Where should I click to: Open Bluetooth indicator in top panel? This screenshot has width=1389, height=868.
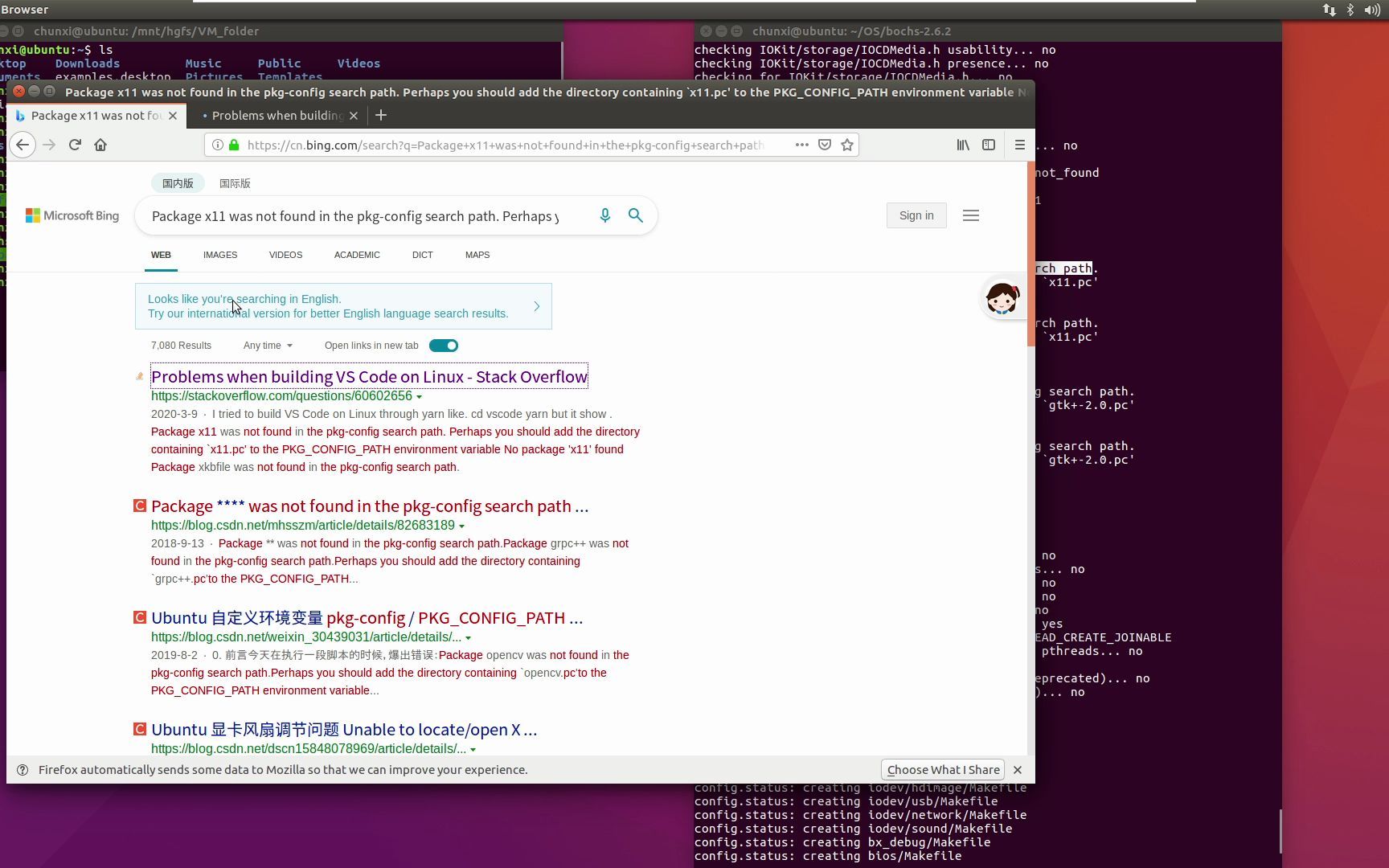click(x=1350, y=10)
